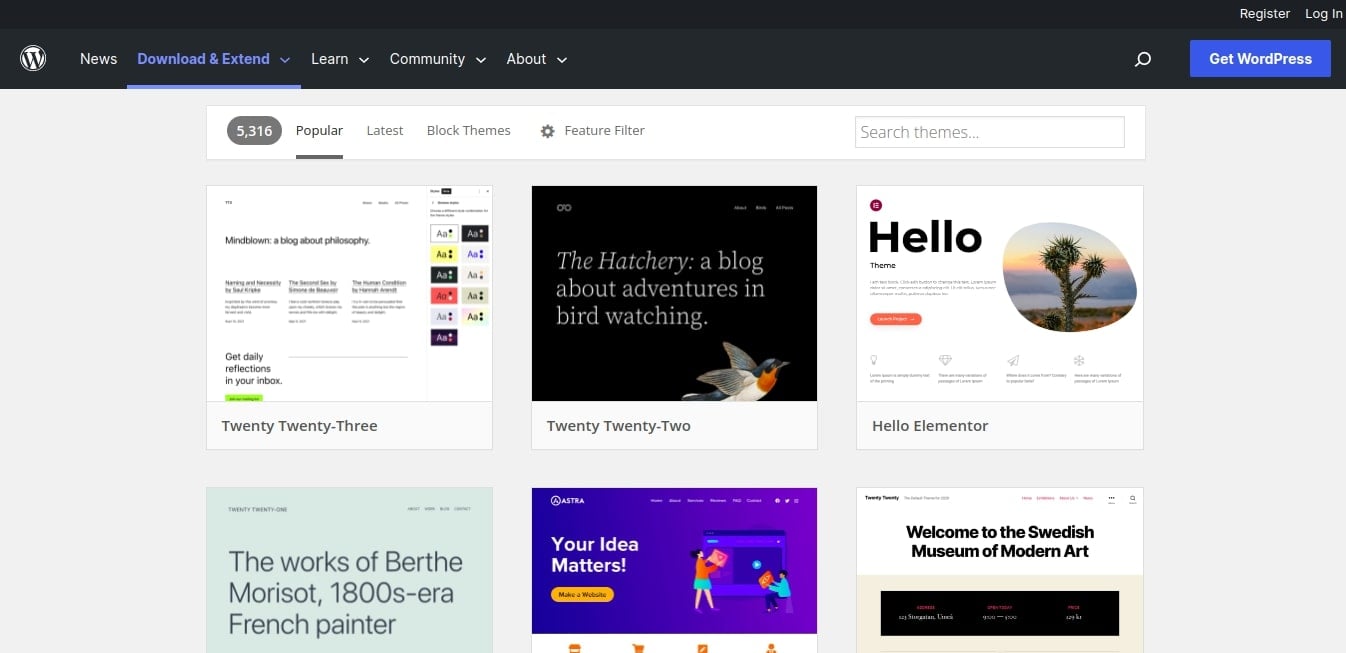Image resolution: width=1346 pixels, height=653 pixels.
Task: Expand the Community menu chevron
Action: (x=481, y=60)
